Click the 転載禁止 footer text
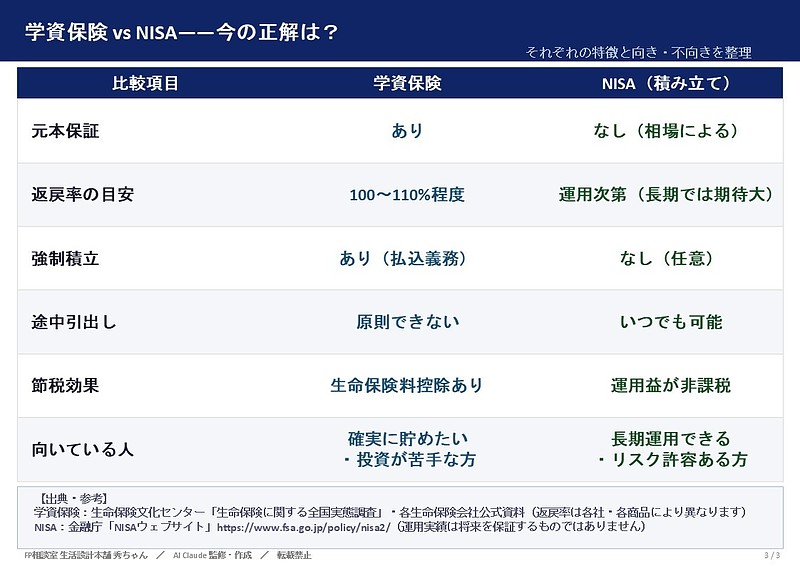Image resolution: width=800 pixels, height=566 pixels. pos(294,555)
